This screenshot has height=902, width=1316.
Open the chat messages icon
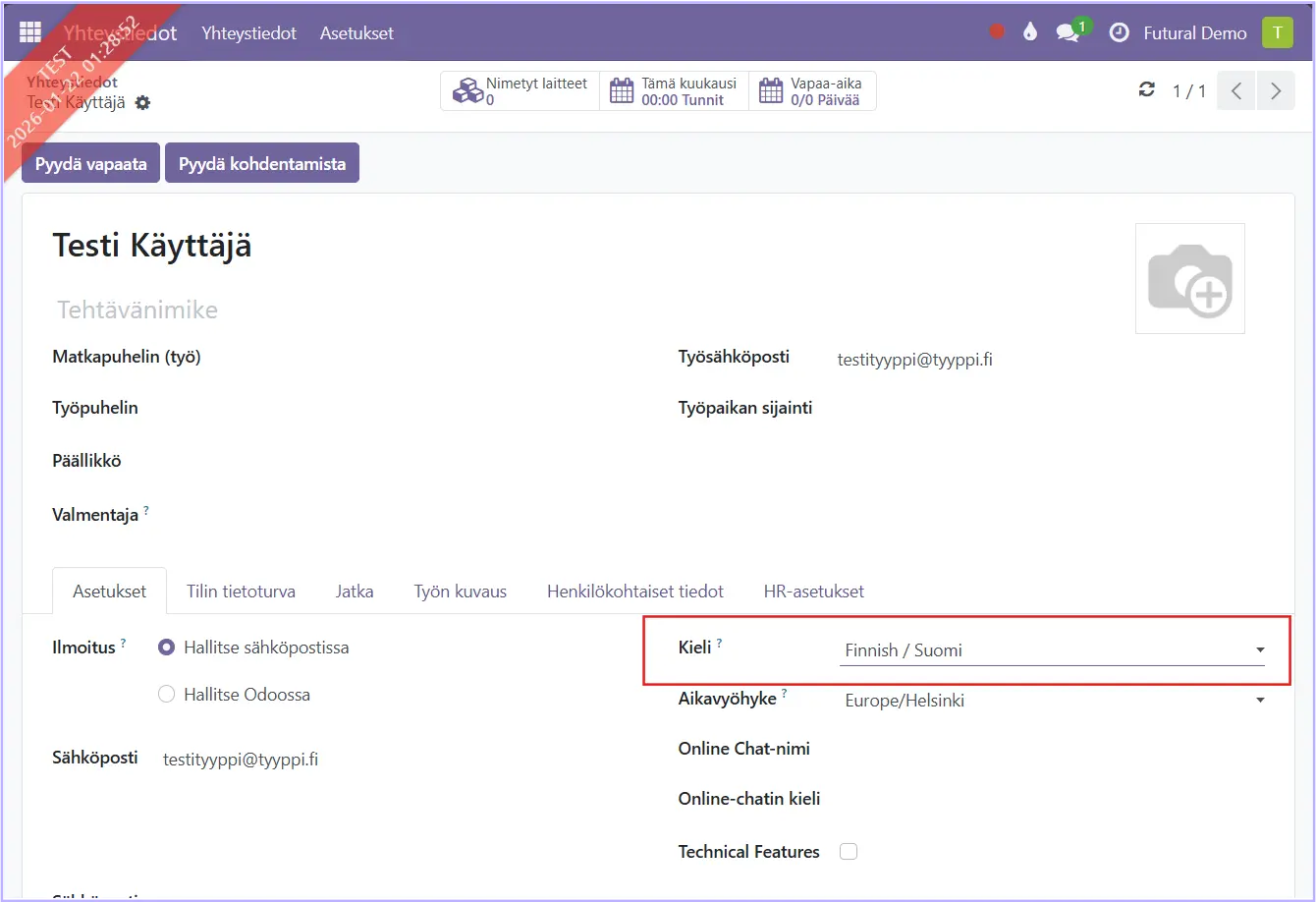coord(1069,32)
